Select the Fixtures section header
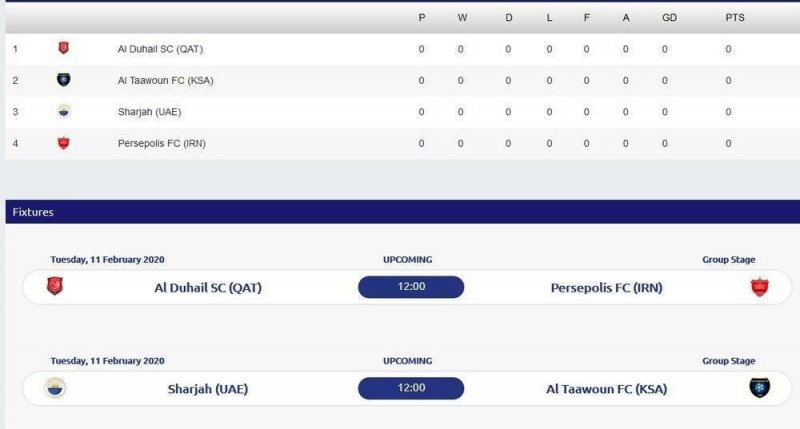The image size is (800, 429). coord(34,212)
